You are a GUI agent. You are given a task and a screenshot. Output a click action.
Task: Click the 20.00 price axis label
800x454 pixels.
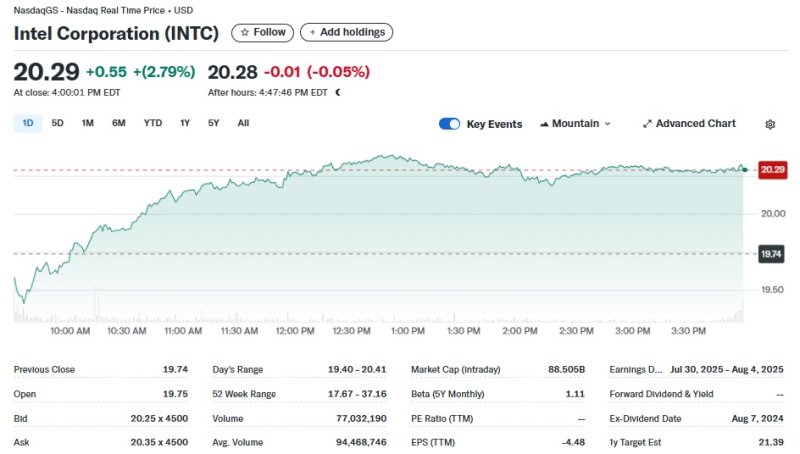[773, 214]
